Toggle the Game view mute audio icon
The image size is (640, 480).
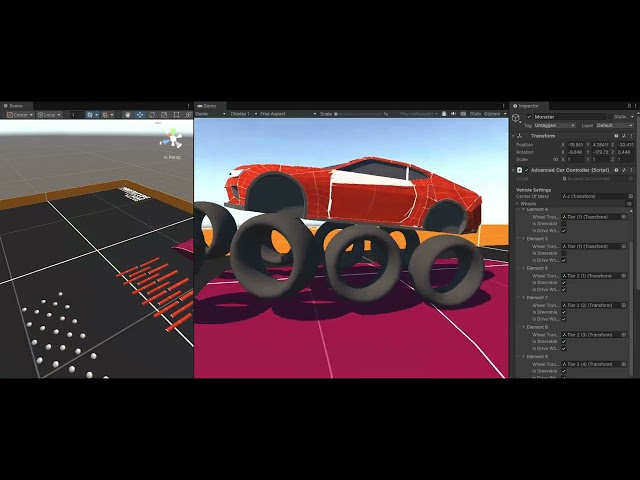click(453, 114)
